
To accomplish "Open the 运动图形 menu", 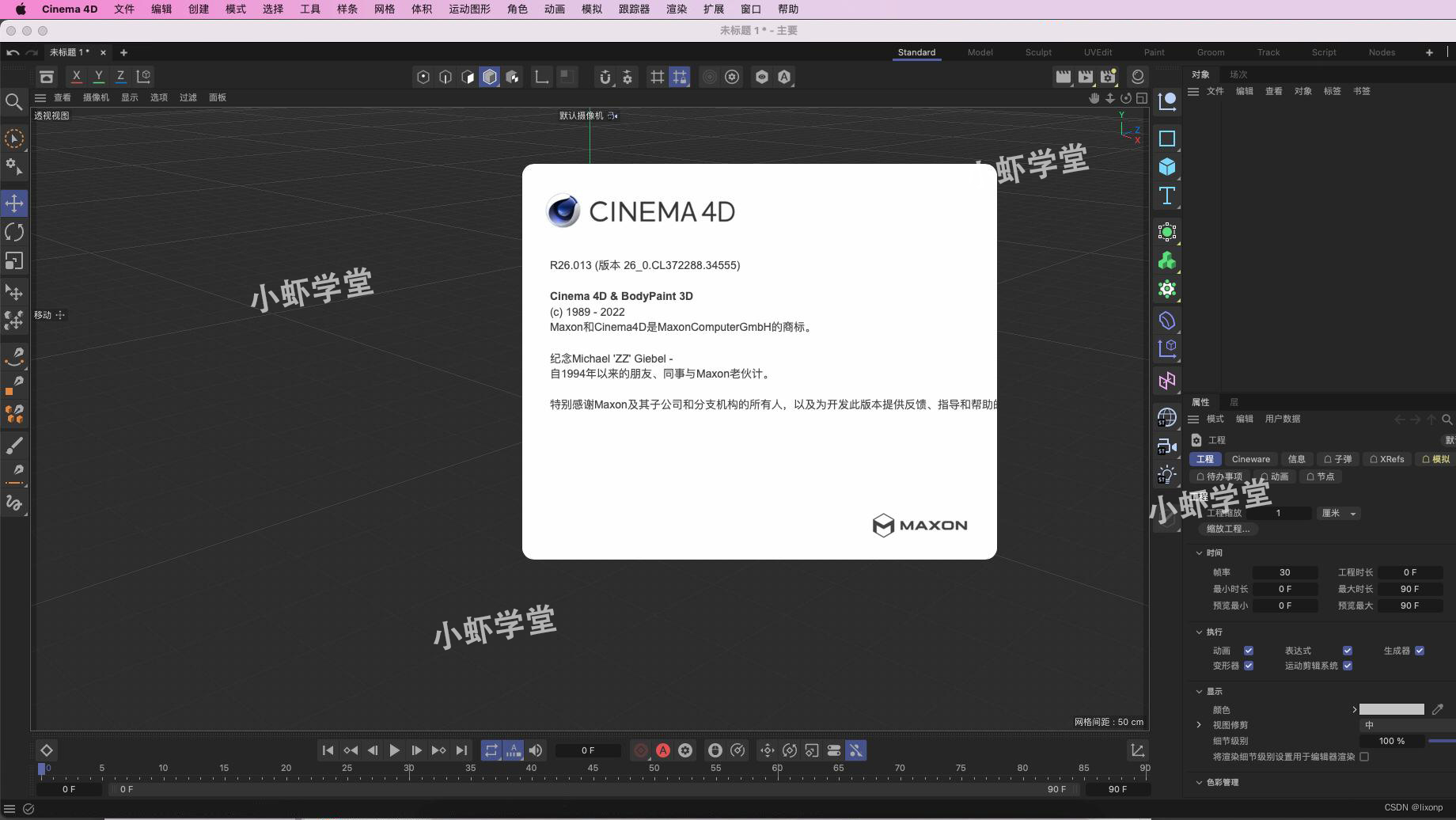I will (469, 9).
